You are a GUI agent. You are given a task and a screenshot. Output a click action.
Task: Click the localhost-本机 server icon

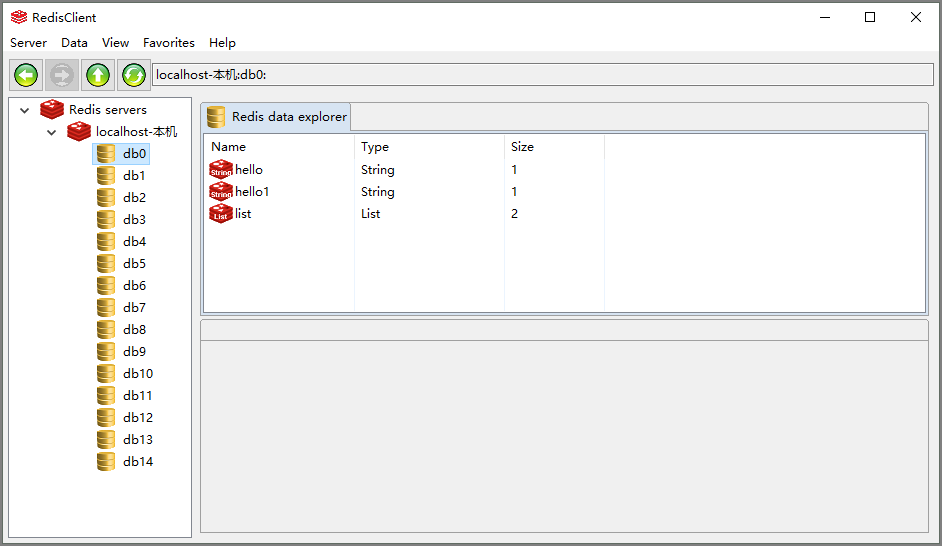coord(79,131)
